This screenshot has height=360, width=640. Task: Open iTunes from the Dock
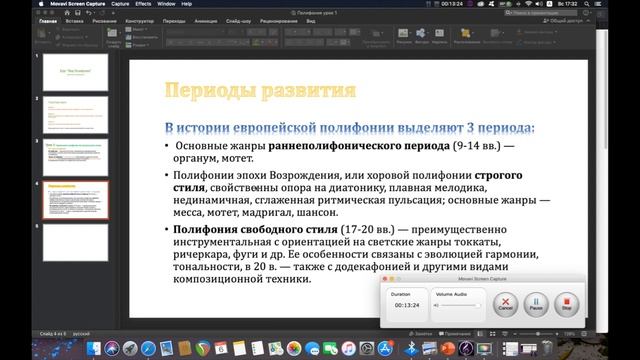coord(348,348)
